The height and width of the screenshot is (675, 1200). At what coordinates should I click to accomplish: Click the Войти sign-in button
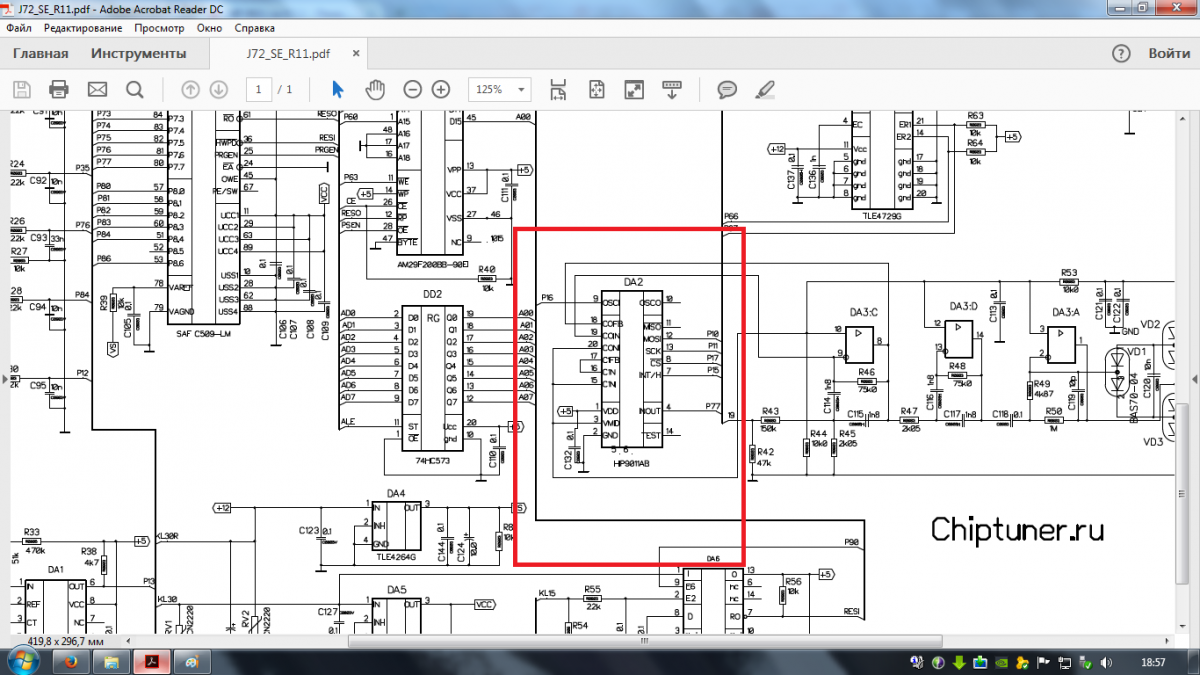click(x=1169, y=53)
